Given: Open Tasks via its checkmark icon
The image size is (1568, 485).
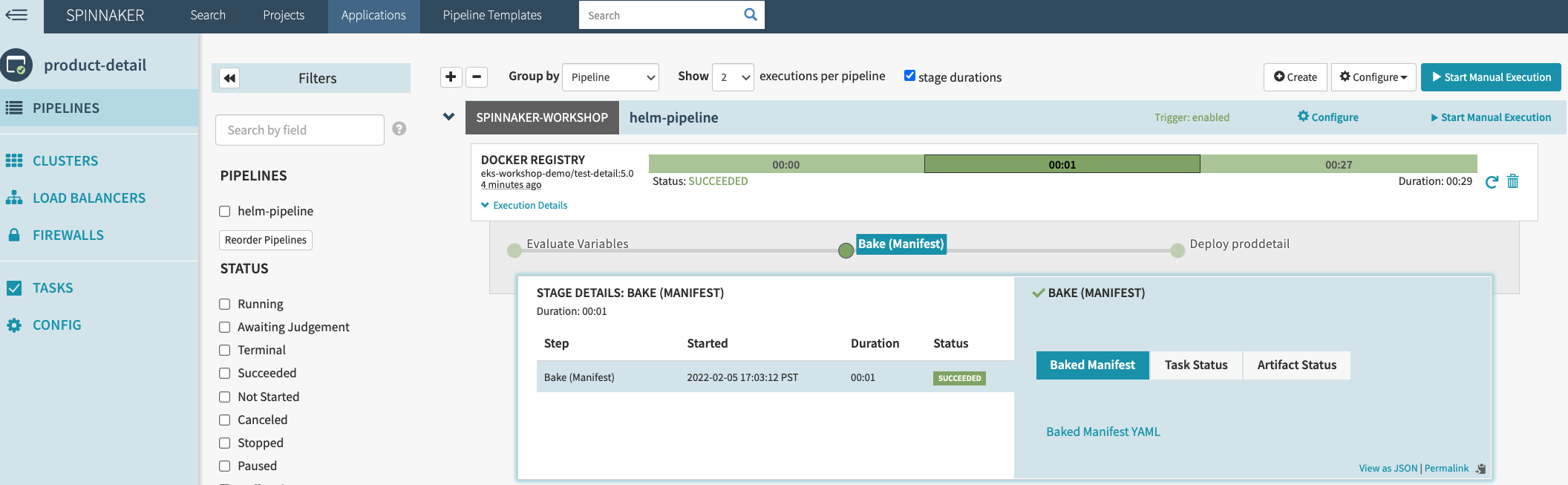Looking at the screenshot, I should (x=14, y=287).
